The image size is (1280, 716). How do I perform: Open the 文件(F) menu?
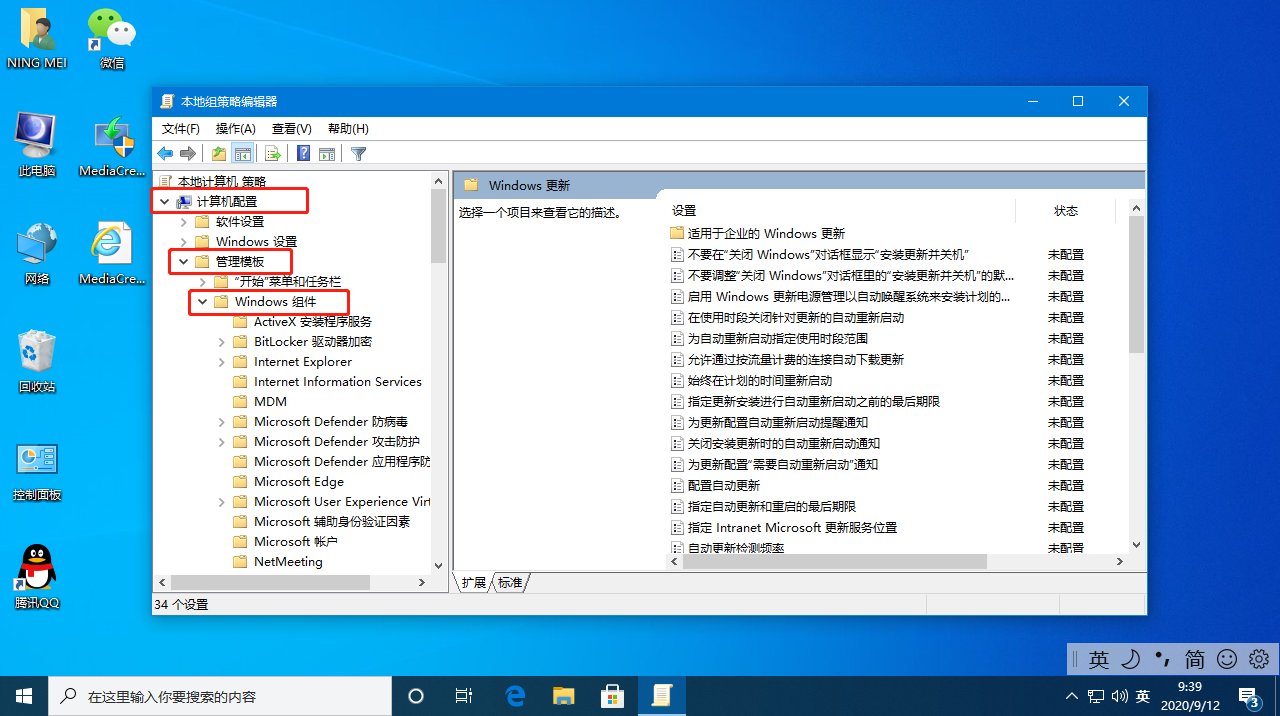[179, 128]
